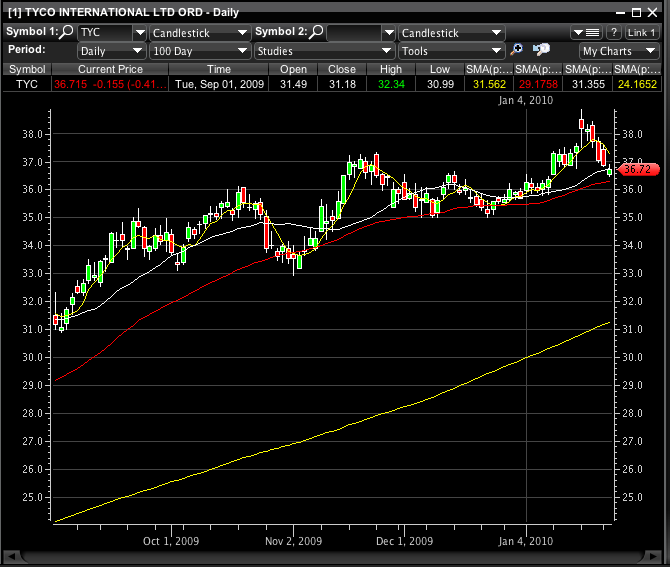
Task: Open the chart options list menu icon
Action: [x=586, y=32]
